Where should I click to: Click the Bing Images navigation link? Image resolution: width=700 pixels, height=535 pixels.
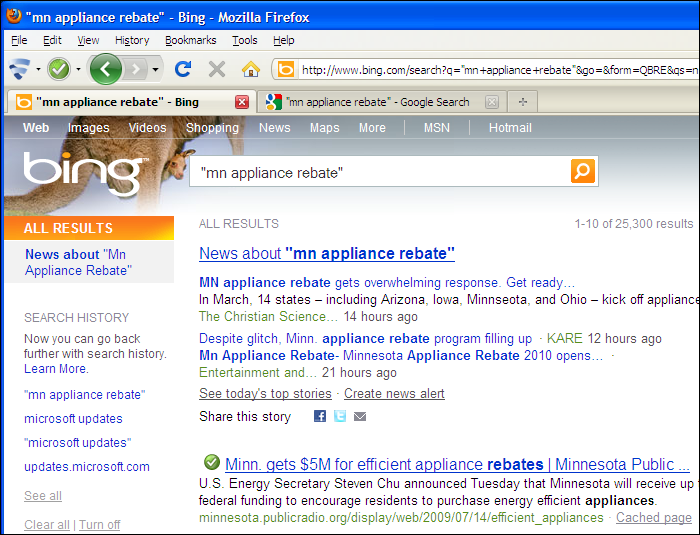point(88,128)
